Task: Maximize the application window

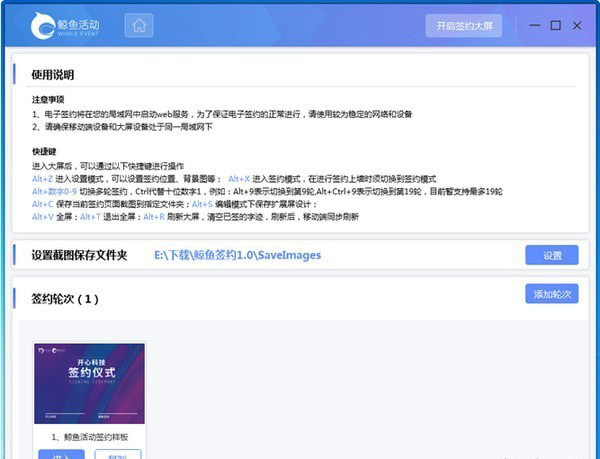Action: pyautogui.click(x=556, y=26)
